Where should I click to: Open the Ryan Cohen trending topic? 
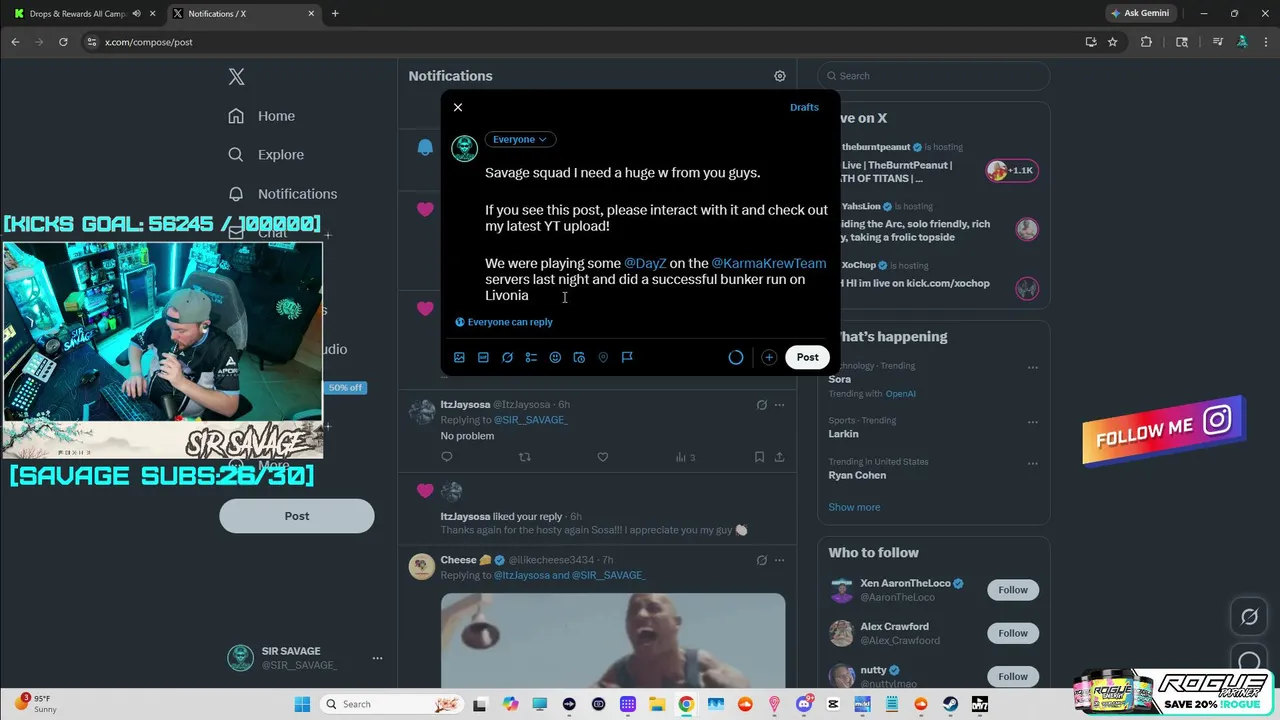857,475
